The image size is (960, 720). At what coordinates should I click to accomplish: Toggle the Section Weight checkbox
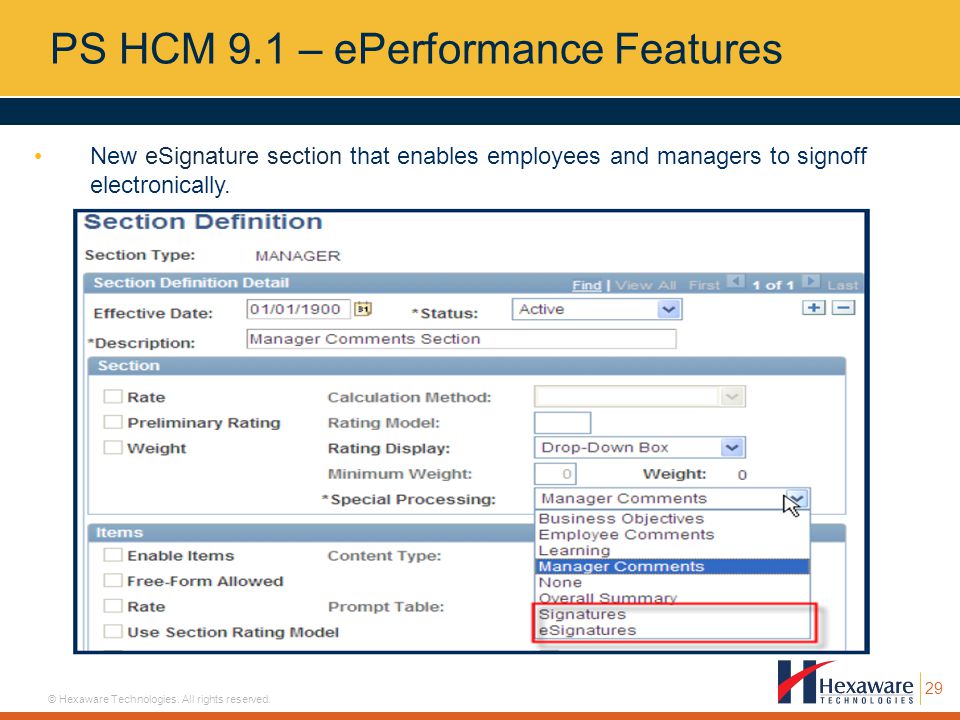pyautogui.click(x=113, y=448)
